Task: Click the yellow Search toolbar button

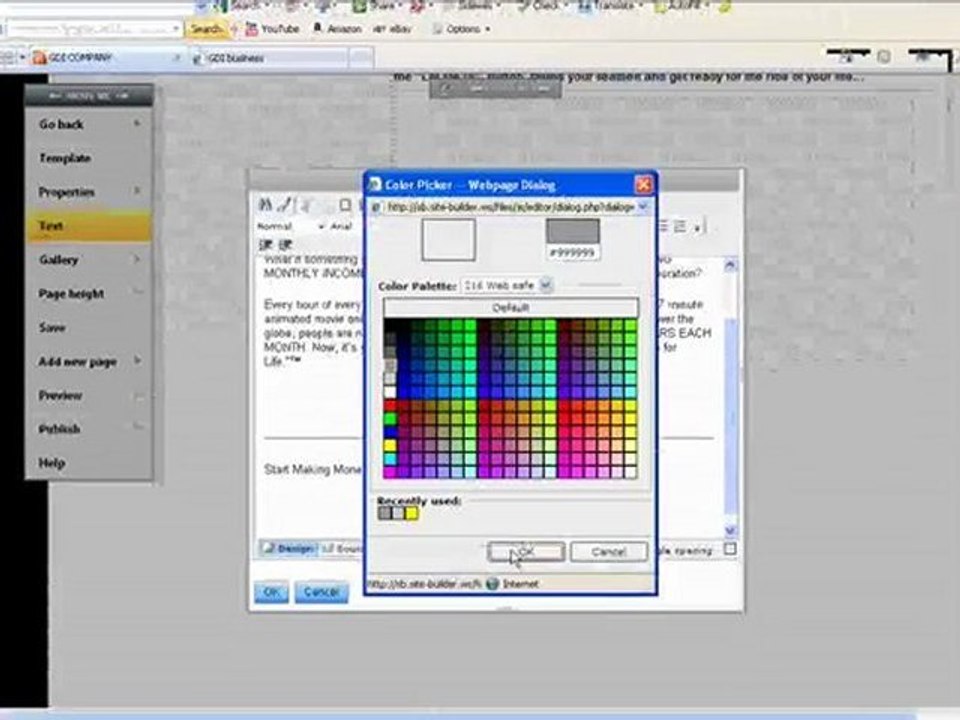Action: coord(206,29)
